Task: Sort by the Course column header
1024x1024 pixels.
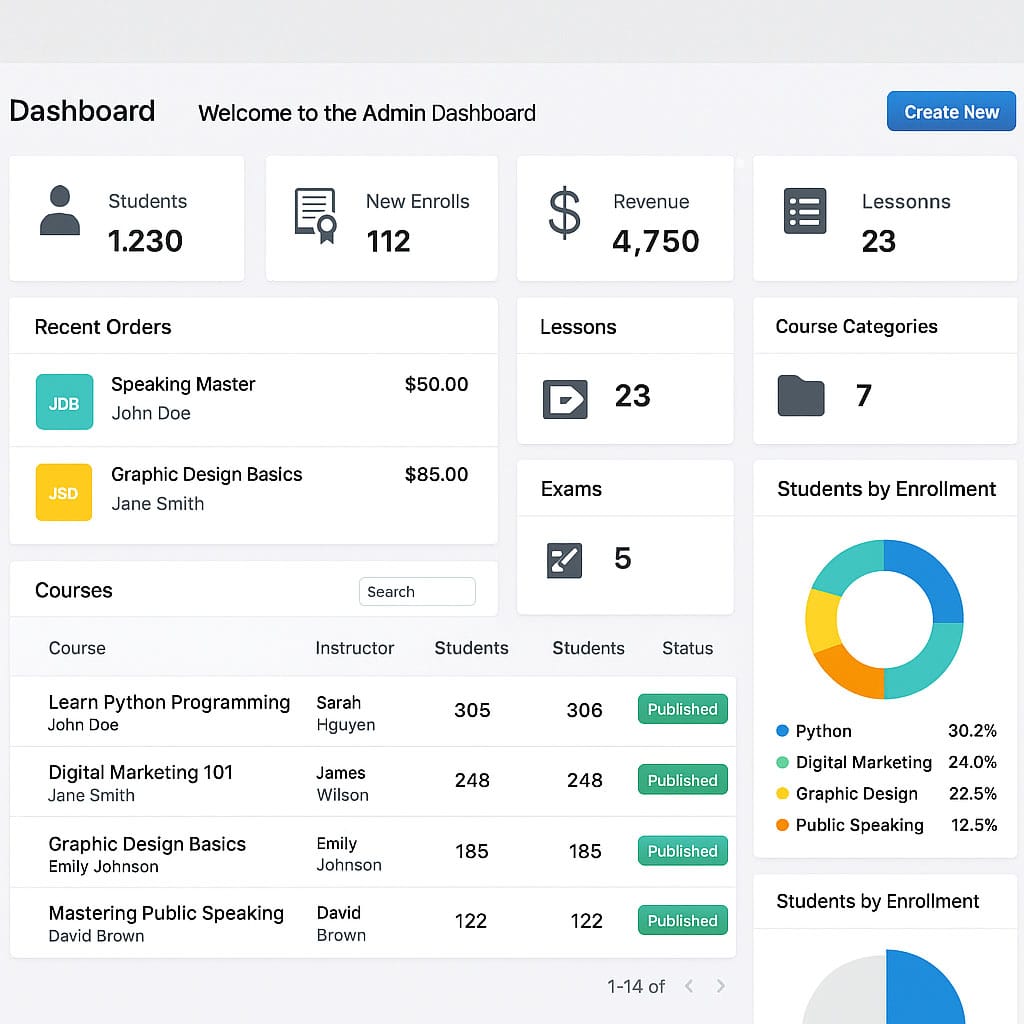Action: [x=77, y=648]
